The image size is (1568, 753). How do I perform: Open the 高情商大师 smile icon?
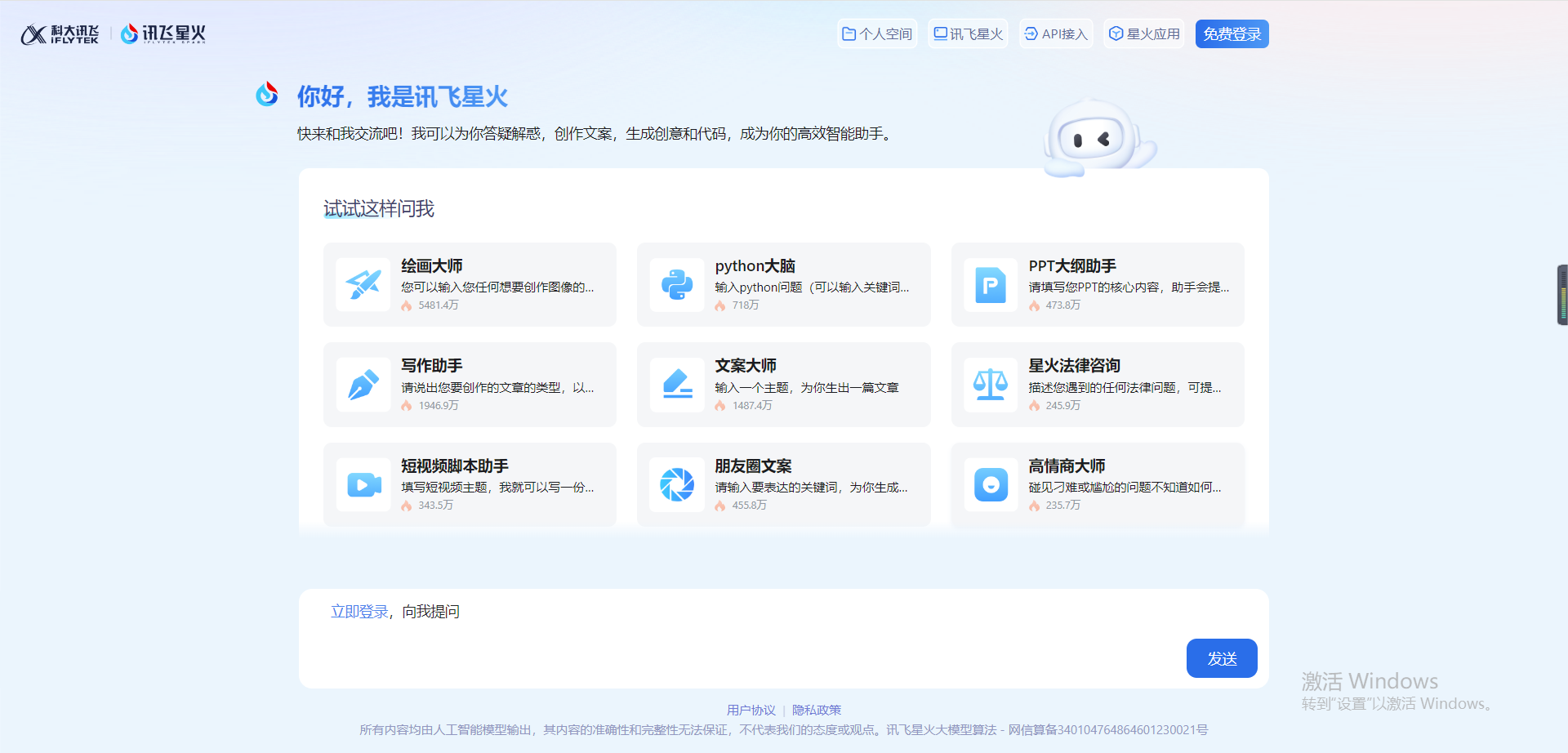(x=991, y=484)
